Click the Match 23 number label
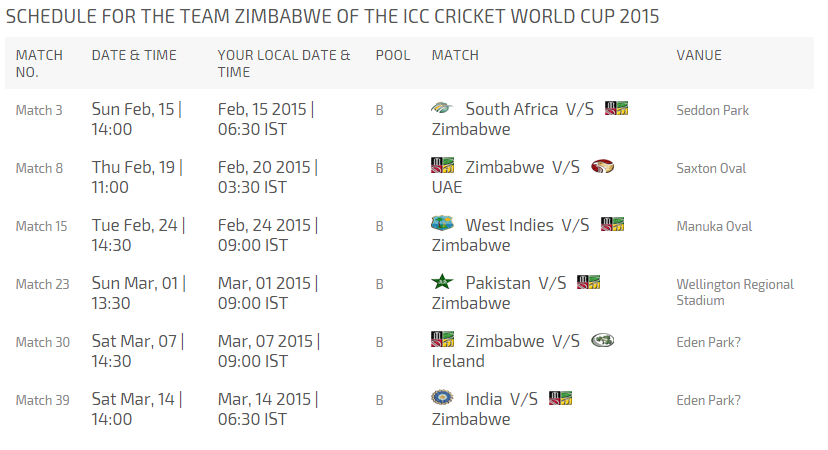 [43, 284]
